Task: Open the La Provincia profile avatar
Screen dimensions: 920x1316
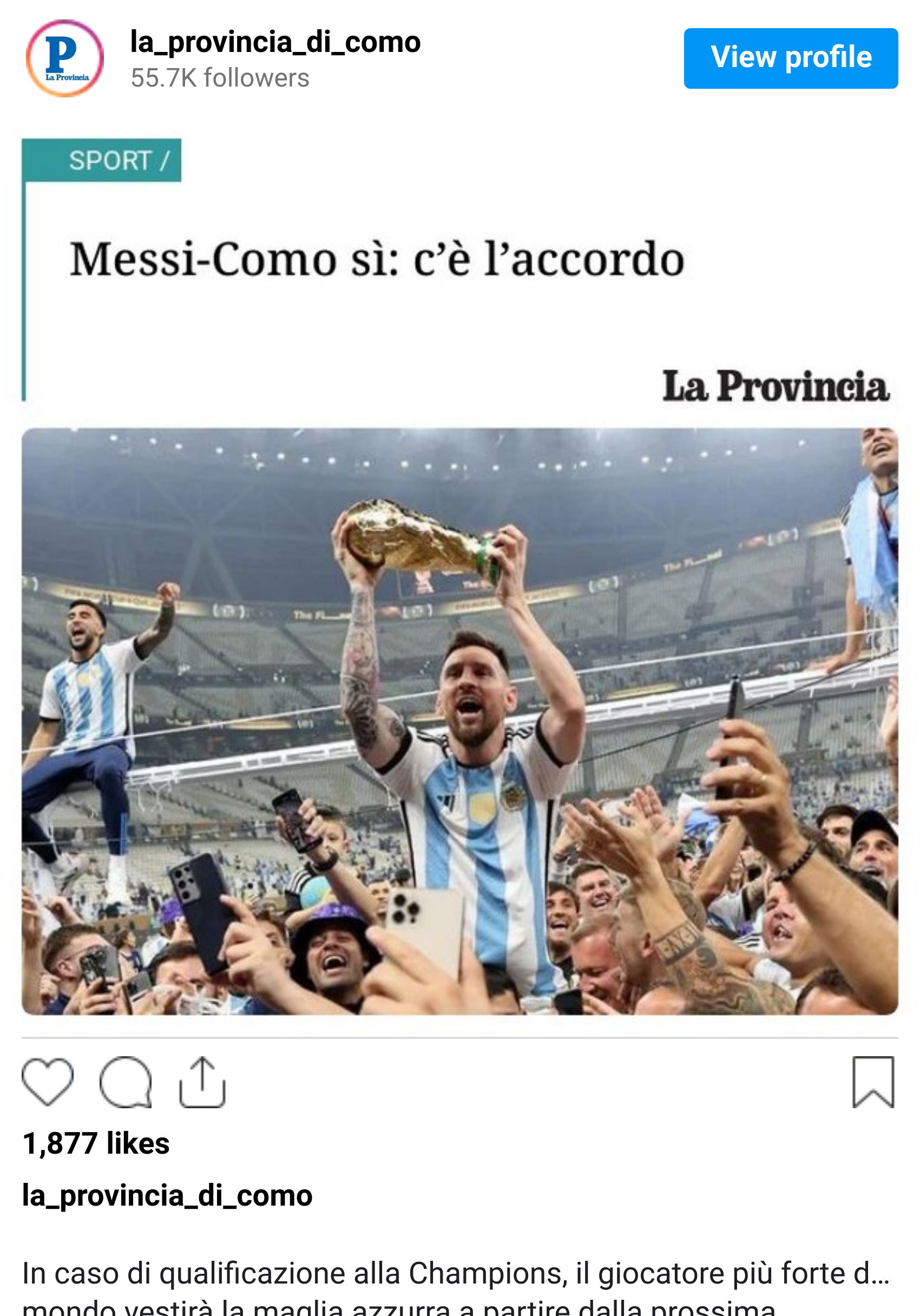Action: tap(65, 58)
